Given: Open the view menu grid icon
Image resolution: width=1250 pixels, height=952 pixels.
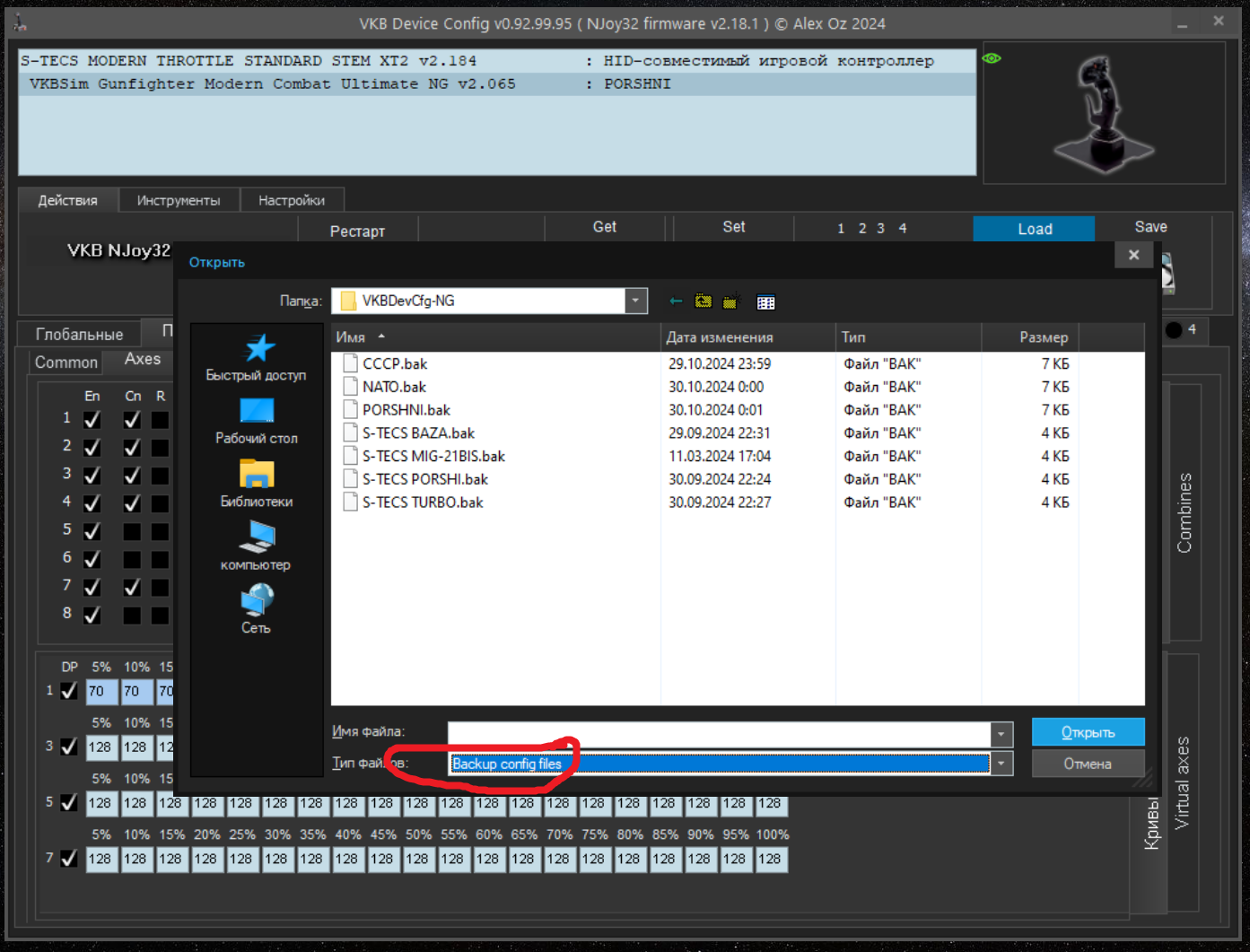Looking at the screenshot, I should [765, 302].
